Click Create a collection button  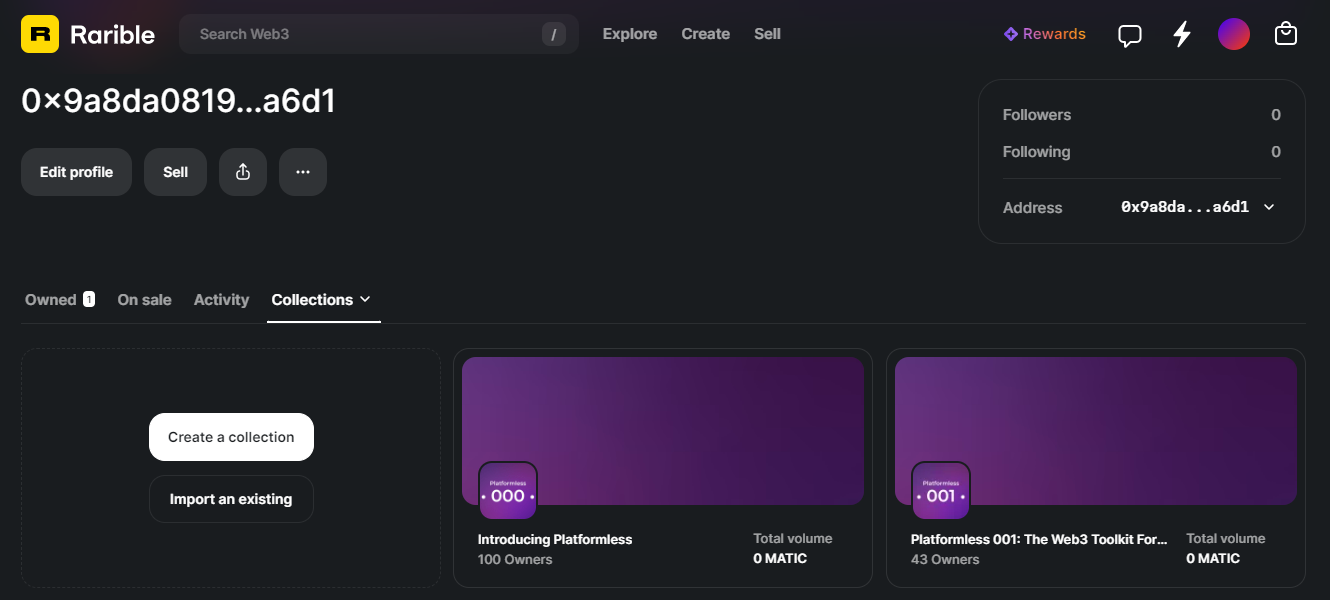click(x=231, y=437)
